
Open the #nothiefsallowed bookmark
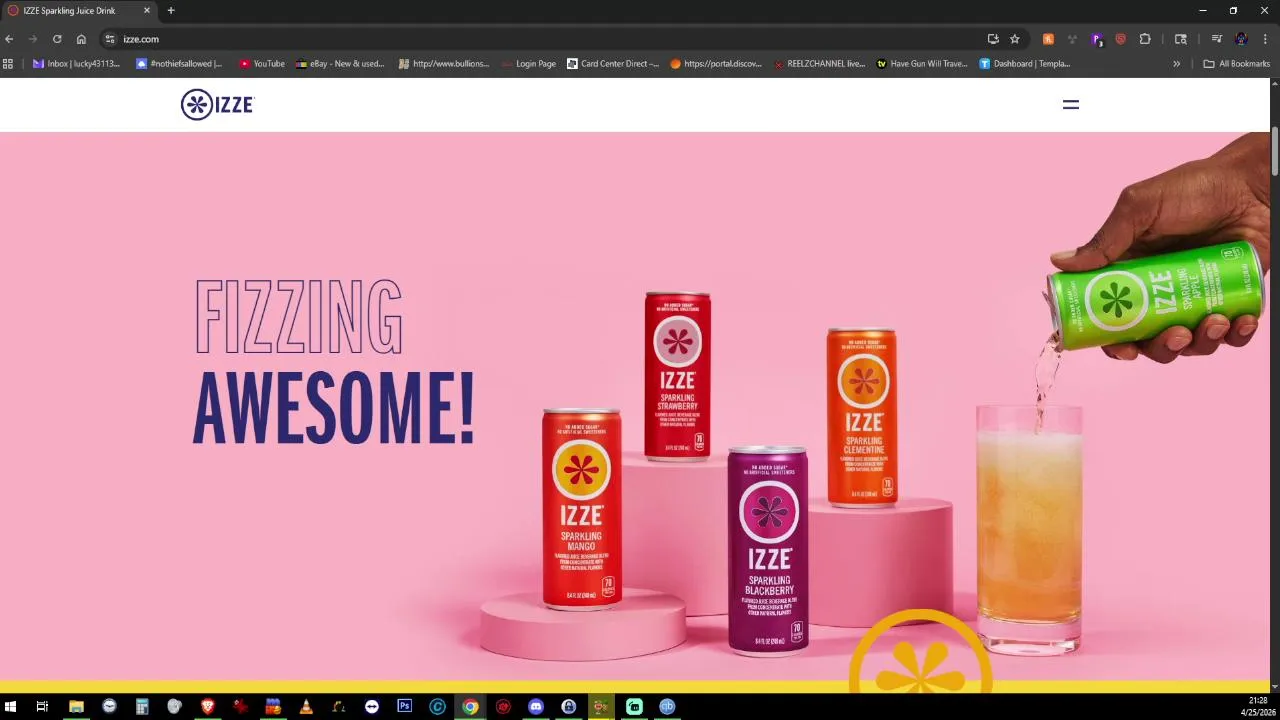coord(179,64)
